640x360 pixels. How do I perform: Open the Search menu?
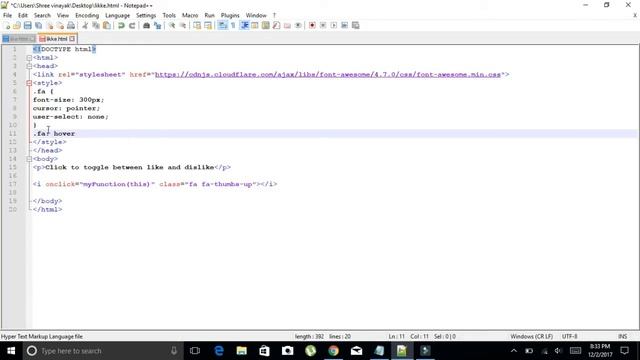pos(42,15)
